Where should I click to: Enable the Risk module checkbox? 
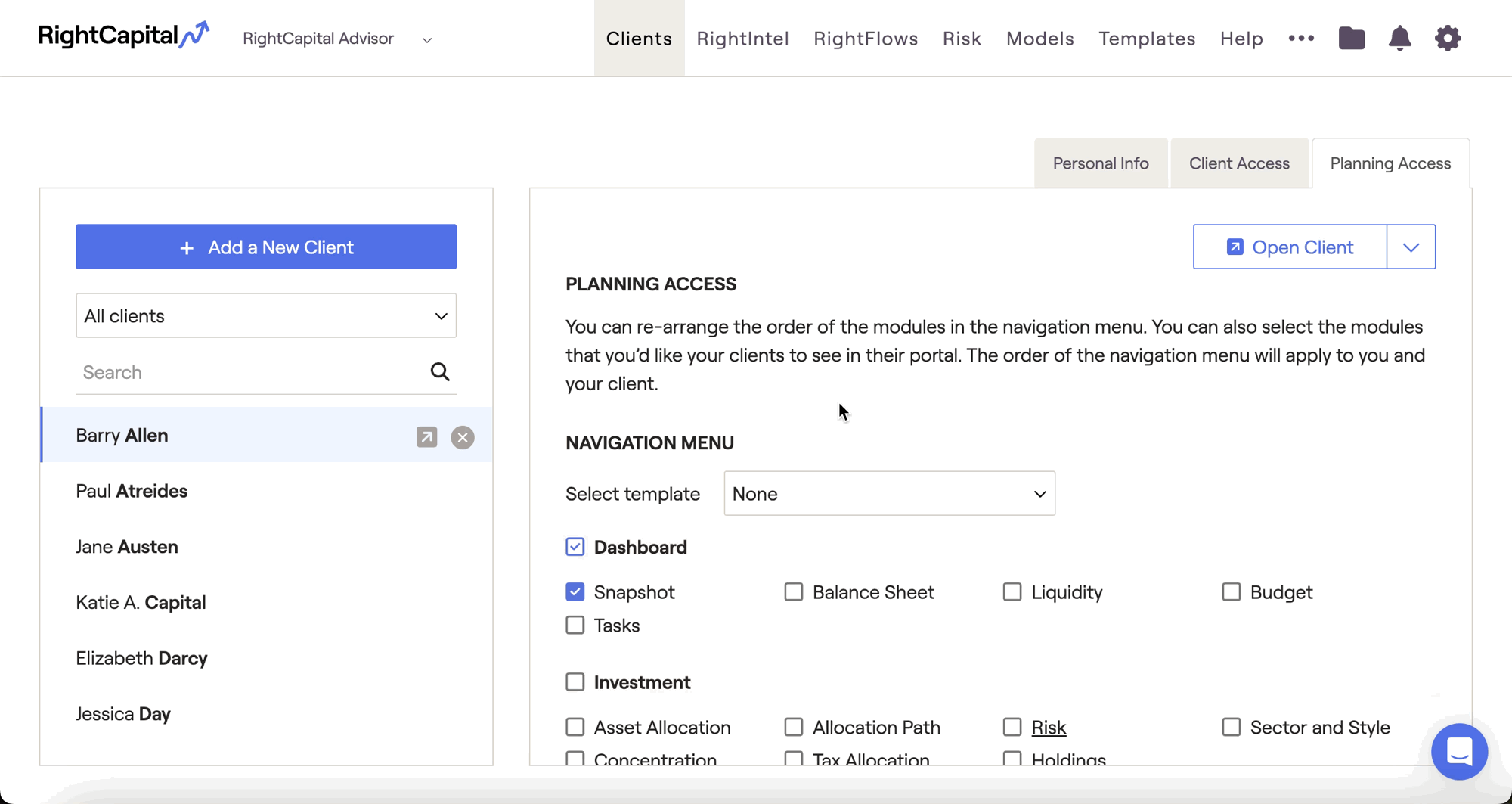[1012, 727]
